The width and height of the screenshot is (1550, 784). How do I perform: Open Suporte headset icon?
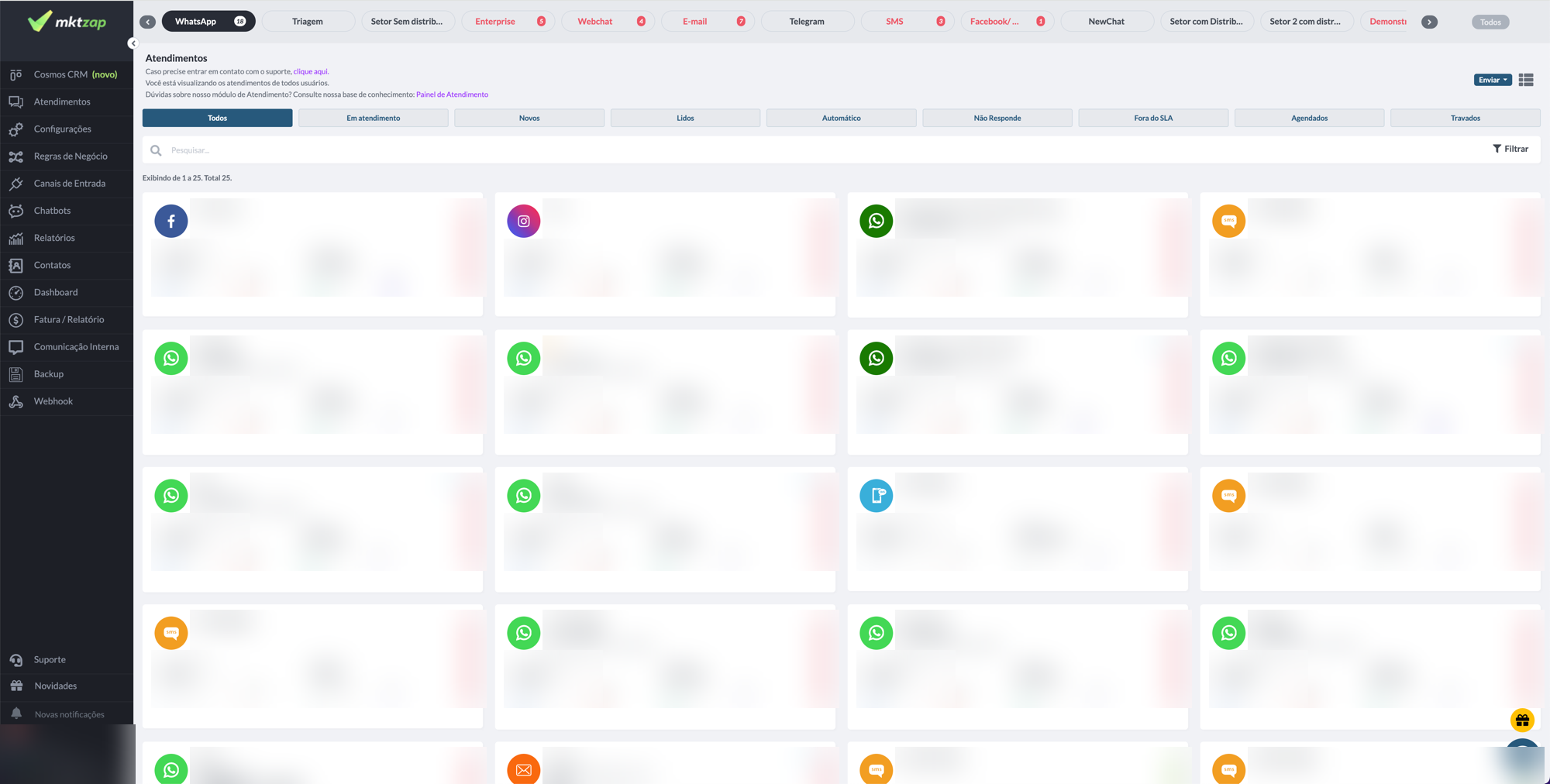pos(15,659)
